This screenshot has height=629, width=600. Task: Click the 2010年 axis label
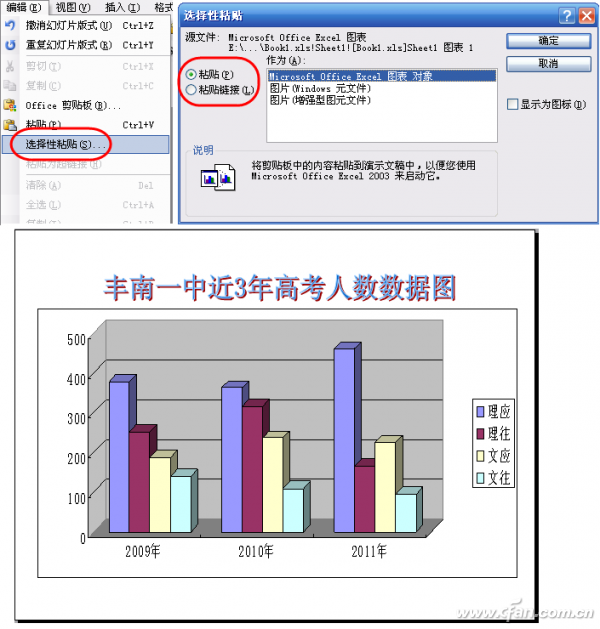[255, 552]
